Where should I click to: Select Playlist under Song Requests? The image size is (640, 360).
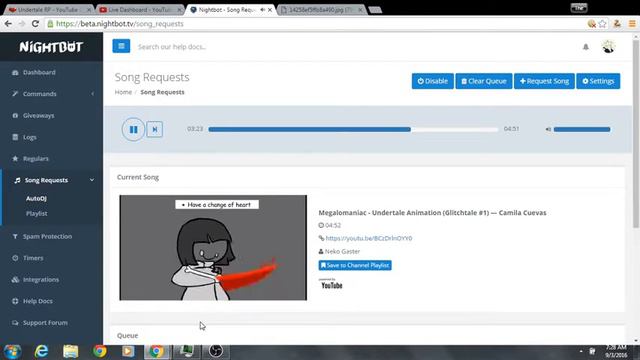point(37,213)
